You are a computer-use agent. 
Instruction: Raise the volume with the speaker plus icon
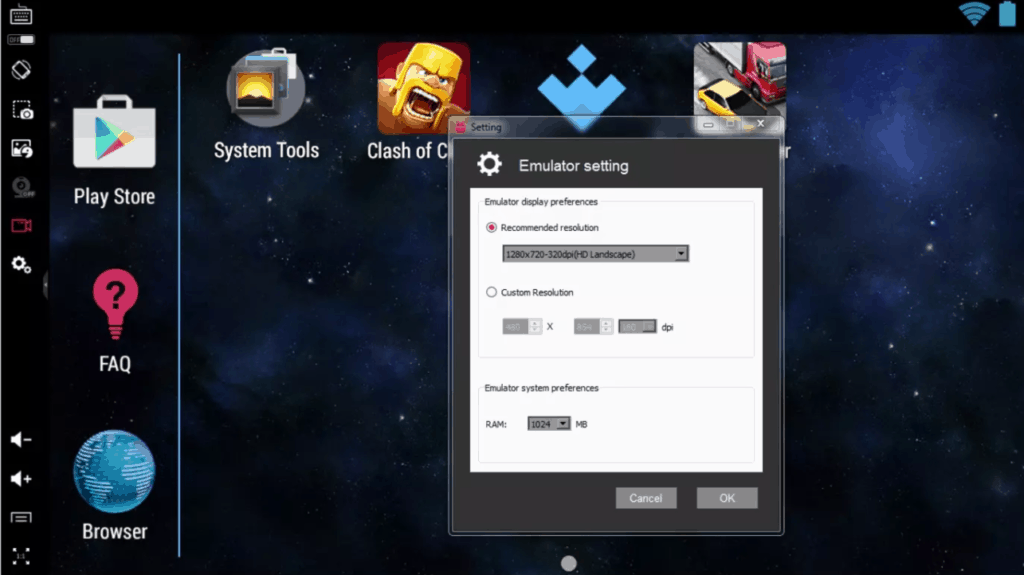[x=21, y=479]
